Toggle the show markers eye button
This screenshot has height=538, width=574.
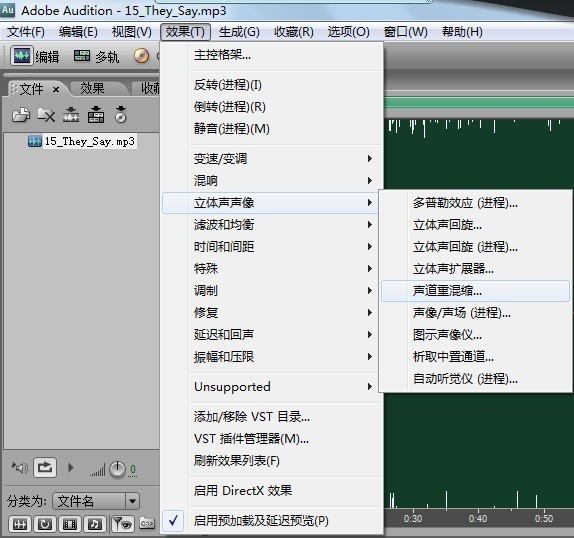pyautogui.click(x=122, y=524)
